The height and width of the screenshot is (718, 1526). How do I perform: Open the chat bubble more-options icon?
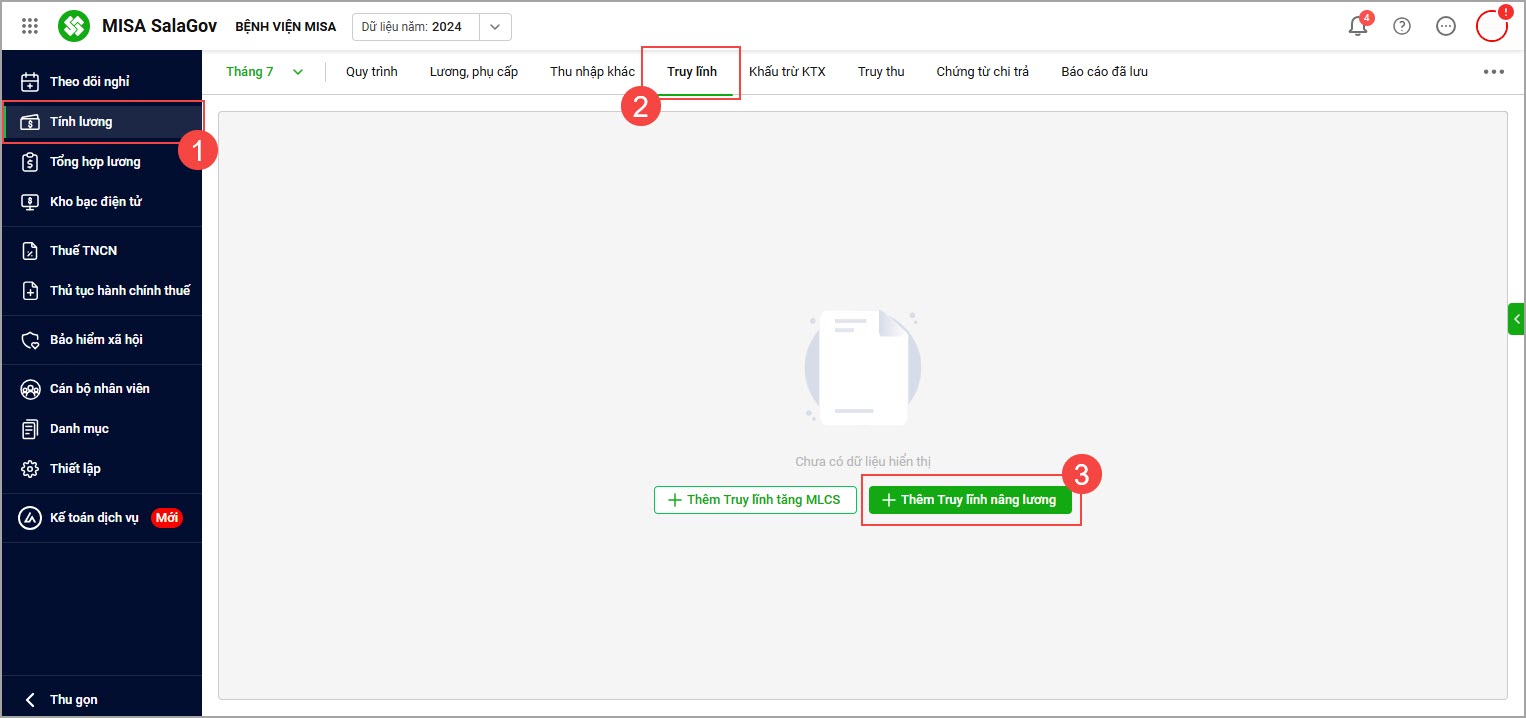pyautogui.click(x=1446, y=27)
